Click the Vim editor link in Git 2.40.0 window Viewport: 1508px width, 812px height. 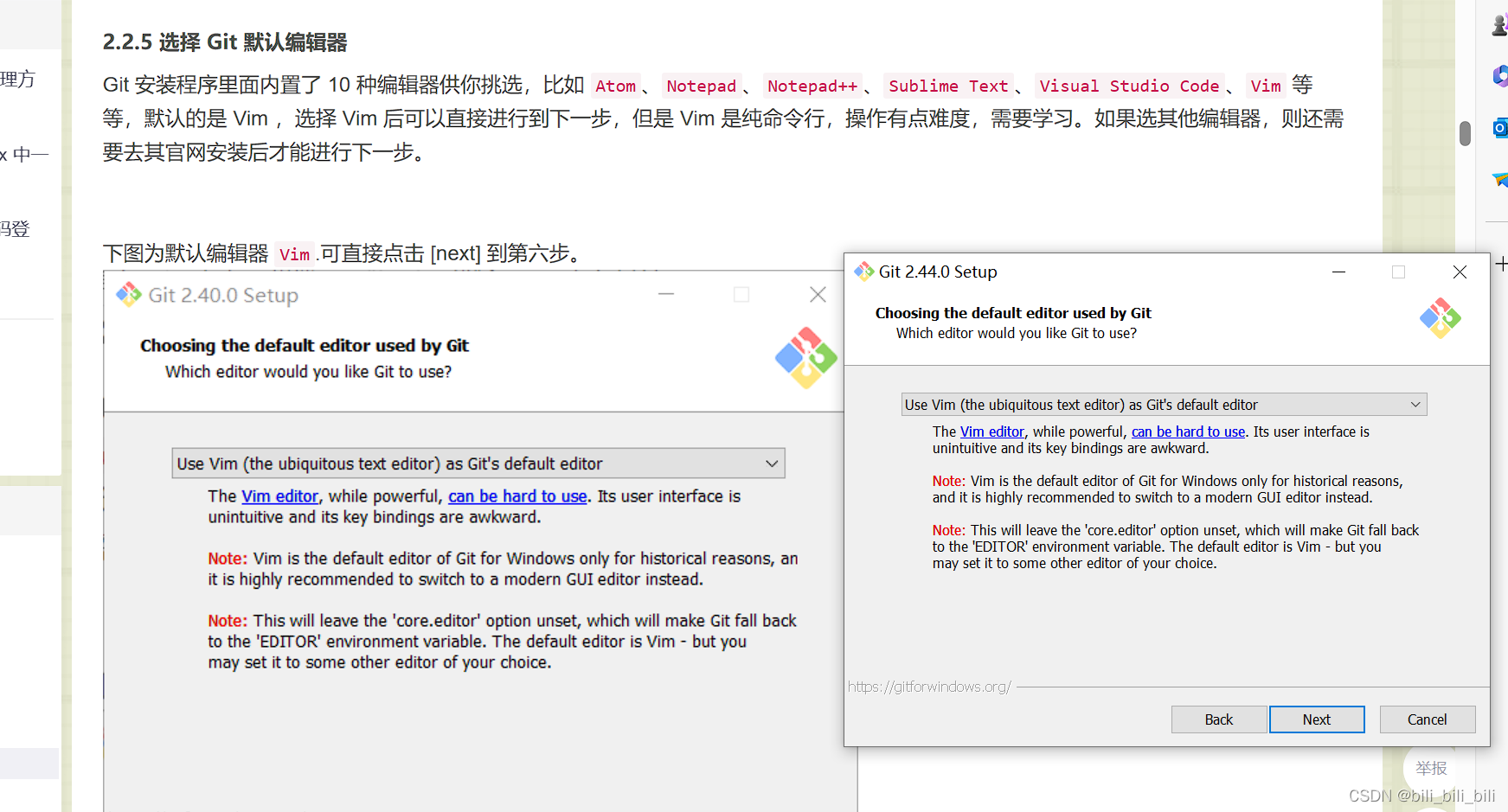coord(279,496)
